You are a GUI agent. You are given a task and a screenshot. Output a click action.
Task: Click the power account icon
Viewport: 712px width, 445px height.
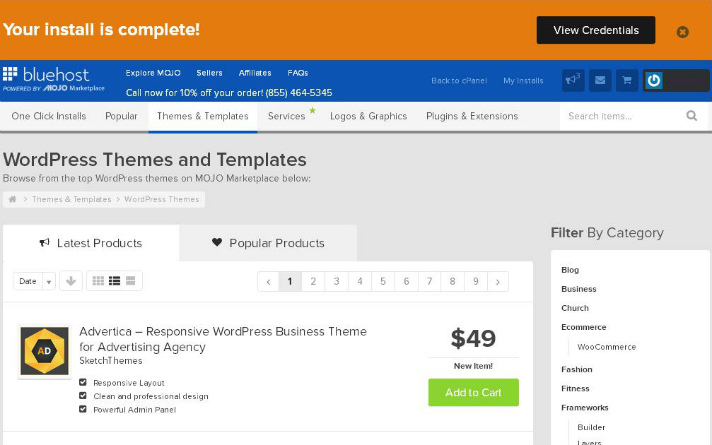pyautogui.click(x=653, y=81)
